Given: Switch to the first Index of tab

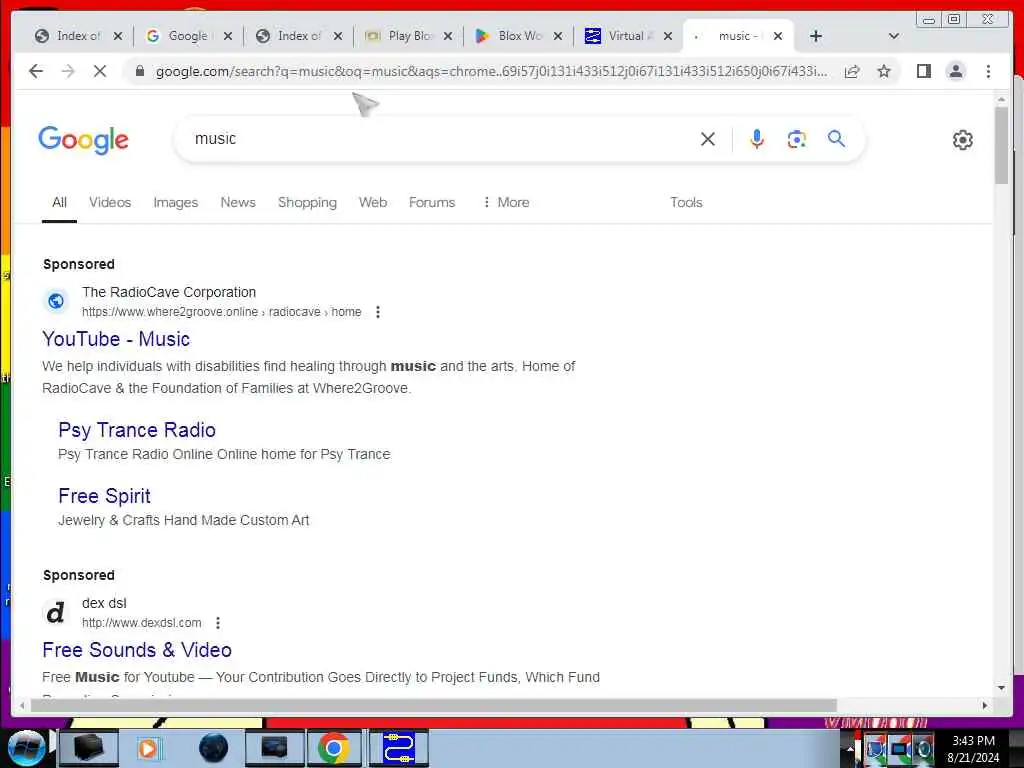Looking at the screenshot, I should click(78, 36).
